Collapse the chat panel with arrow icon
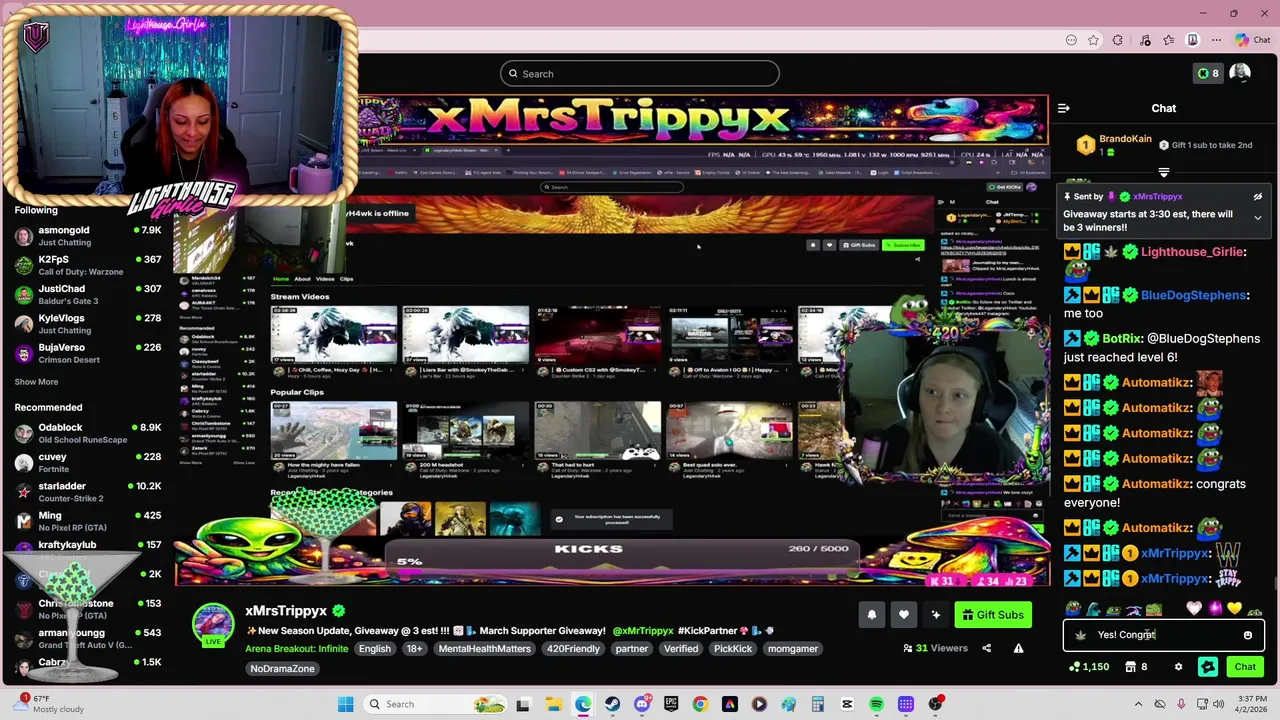Screen dimensions: 1280x720 1064,108
